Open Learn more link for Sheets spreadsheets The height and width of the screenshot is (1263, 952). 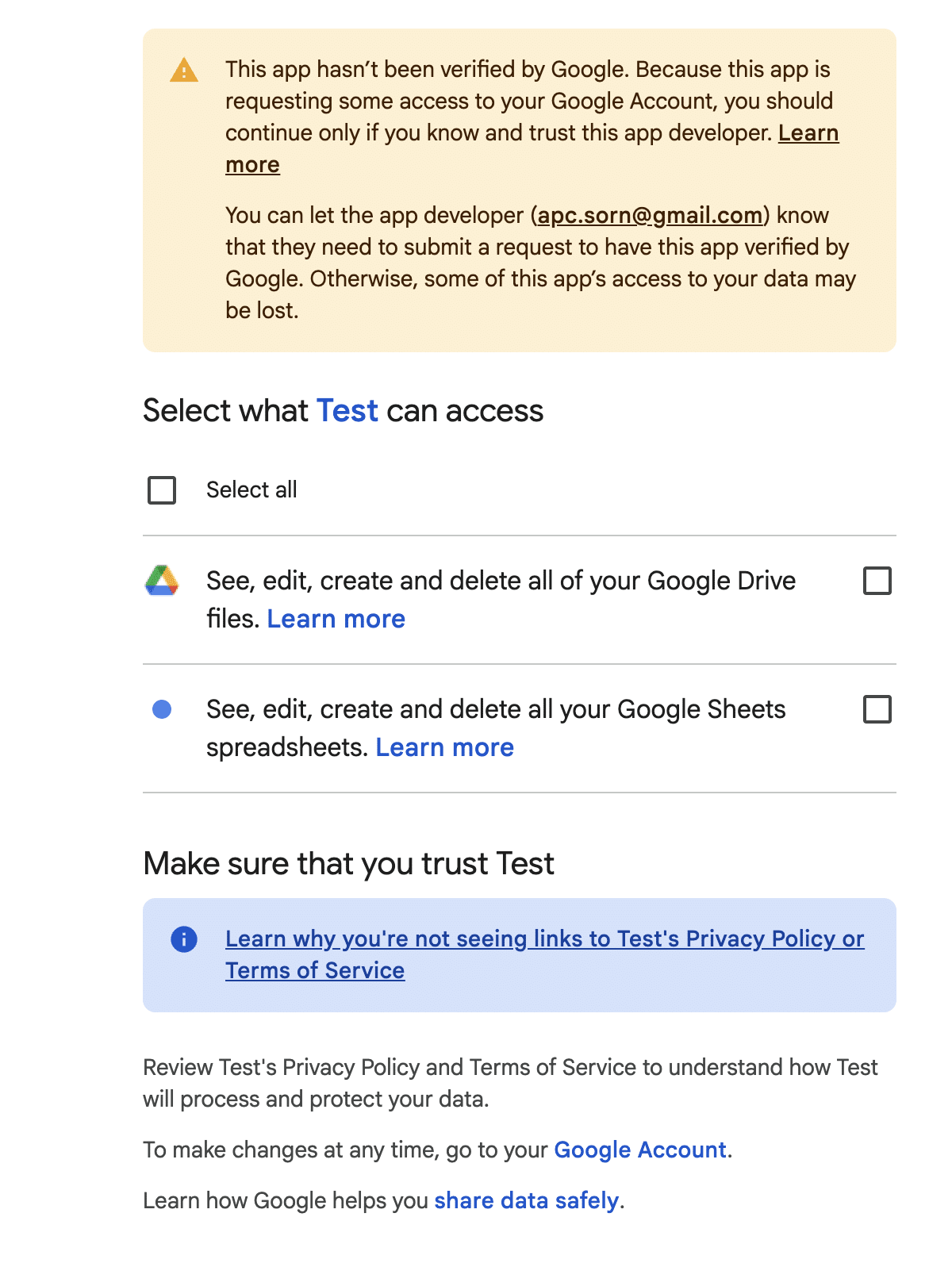(x=444, y=747)
